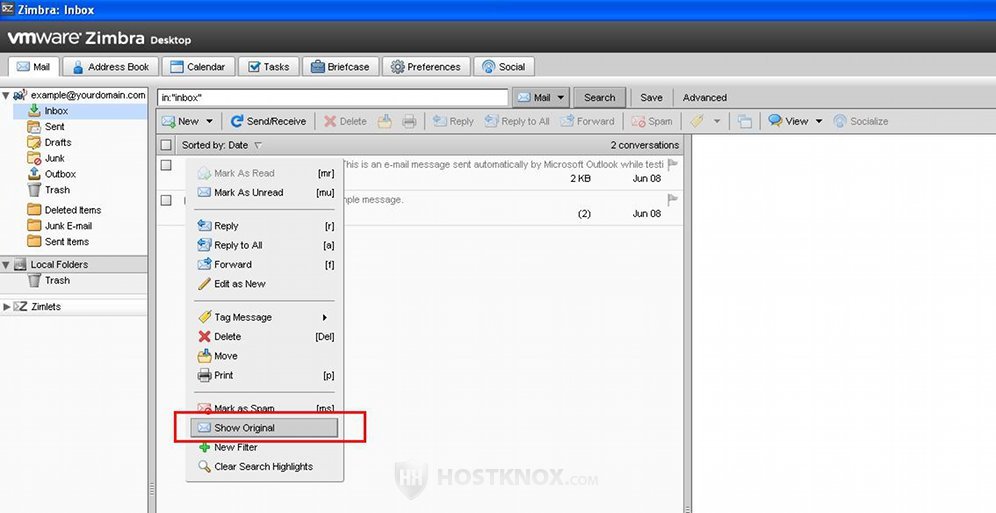Flag the second conversation
Screen dimensions: 996x513
[673, 200]
